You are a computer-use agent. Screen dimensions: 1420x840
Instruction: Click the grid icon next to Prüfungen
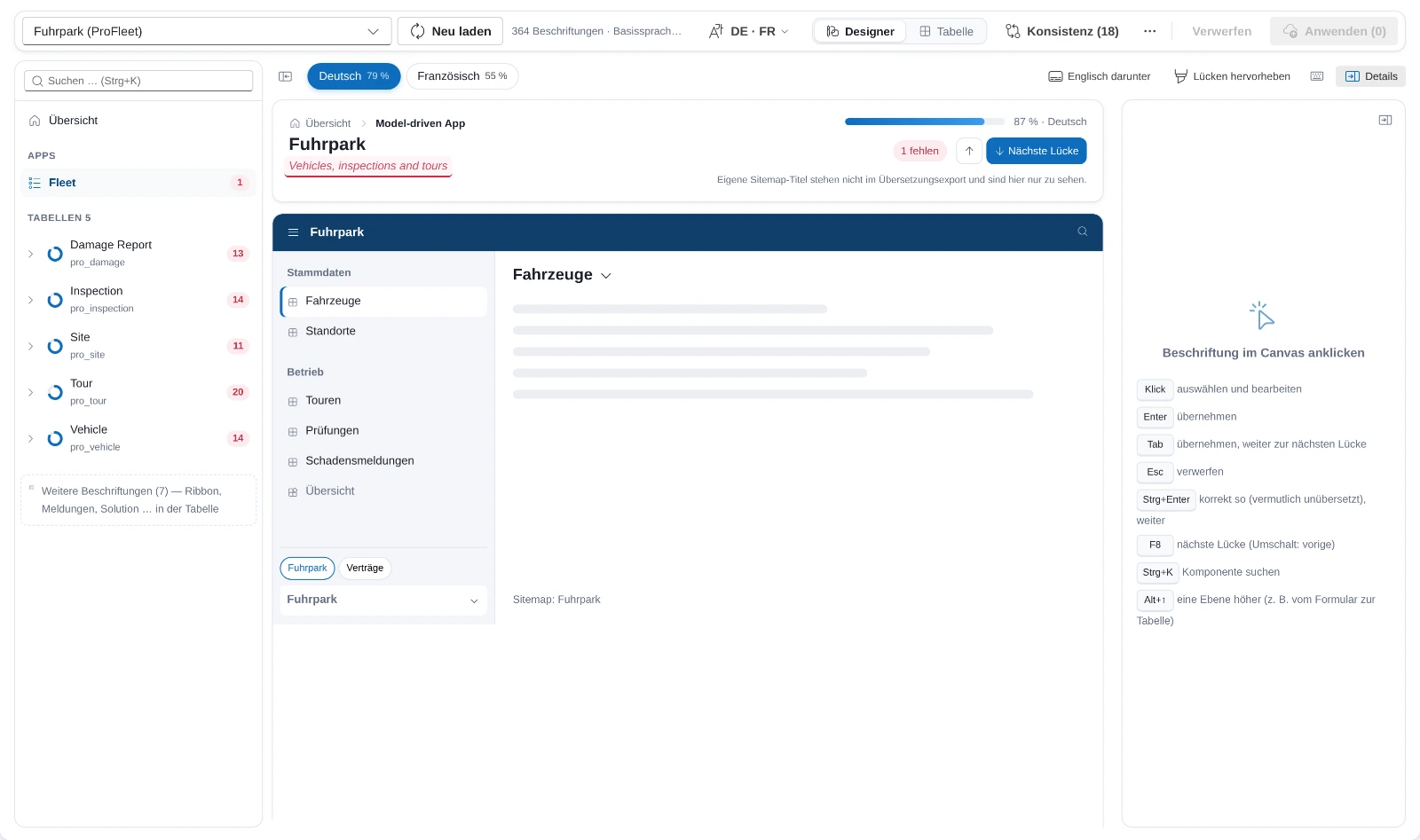293,431
